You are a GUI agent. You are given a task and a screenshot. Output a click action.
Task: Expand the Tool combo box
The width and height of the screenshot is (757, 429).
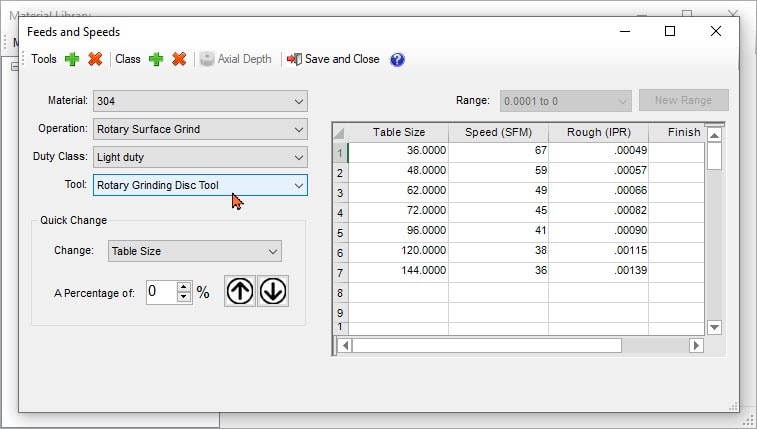point(299,185)
